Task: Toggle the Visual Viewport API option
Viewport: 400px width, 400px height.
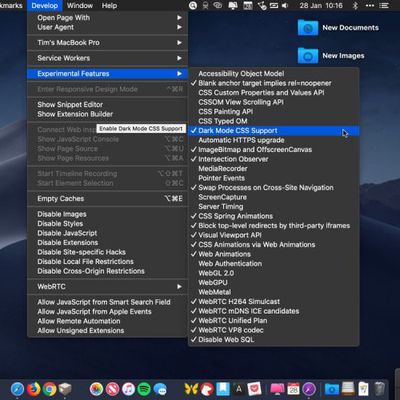Action: click(274, 235)
